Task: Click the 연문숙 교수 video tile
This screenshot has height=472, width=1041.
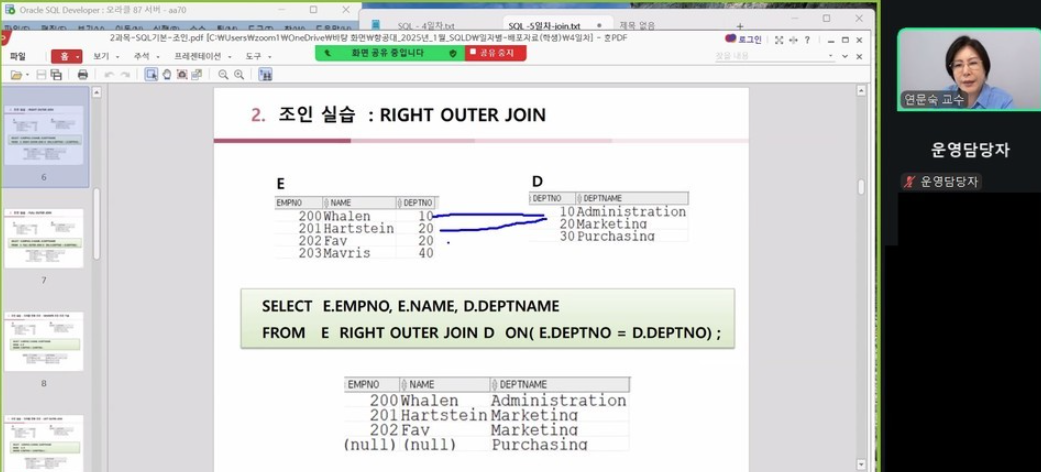Action: pyautogui.click(x=969, y=69)
